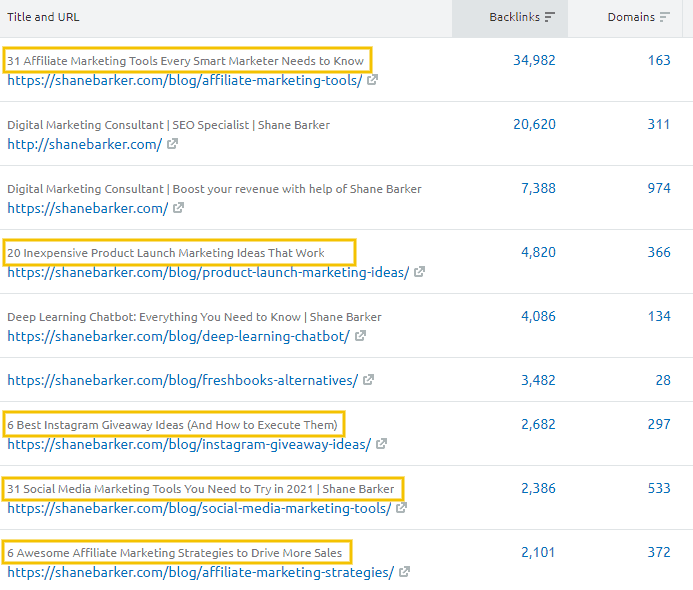Open external link icon next to http://shanebarker.com/
Image resolution: width=693 pixels, height=590 pixels.
[172, 145]
